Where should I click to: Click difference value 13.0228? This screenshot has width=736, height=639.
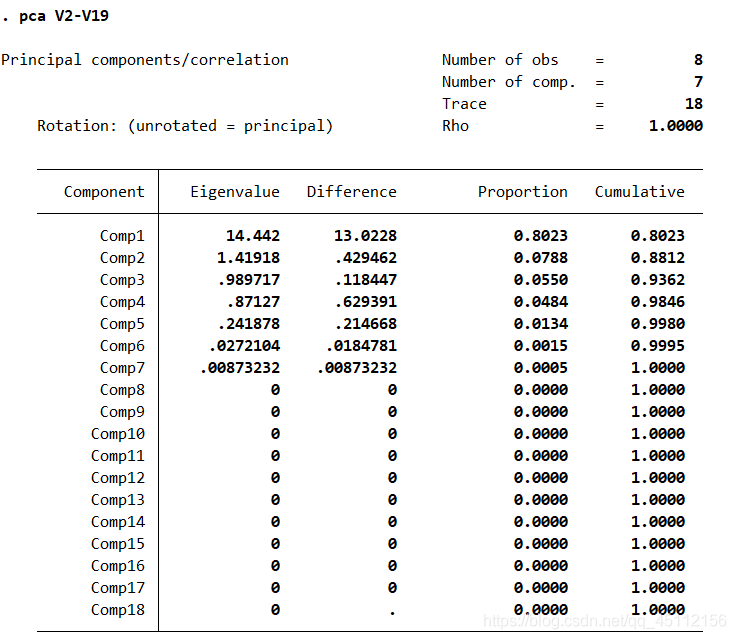365,236
